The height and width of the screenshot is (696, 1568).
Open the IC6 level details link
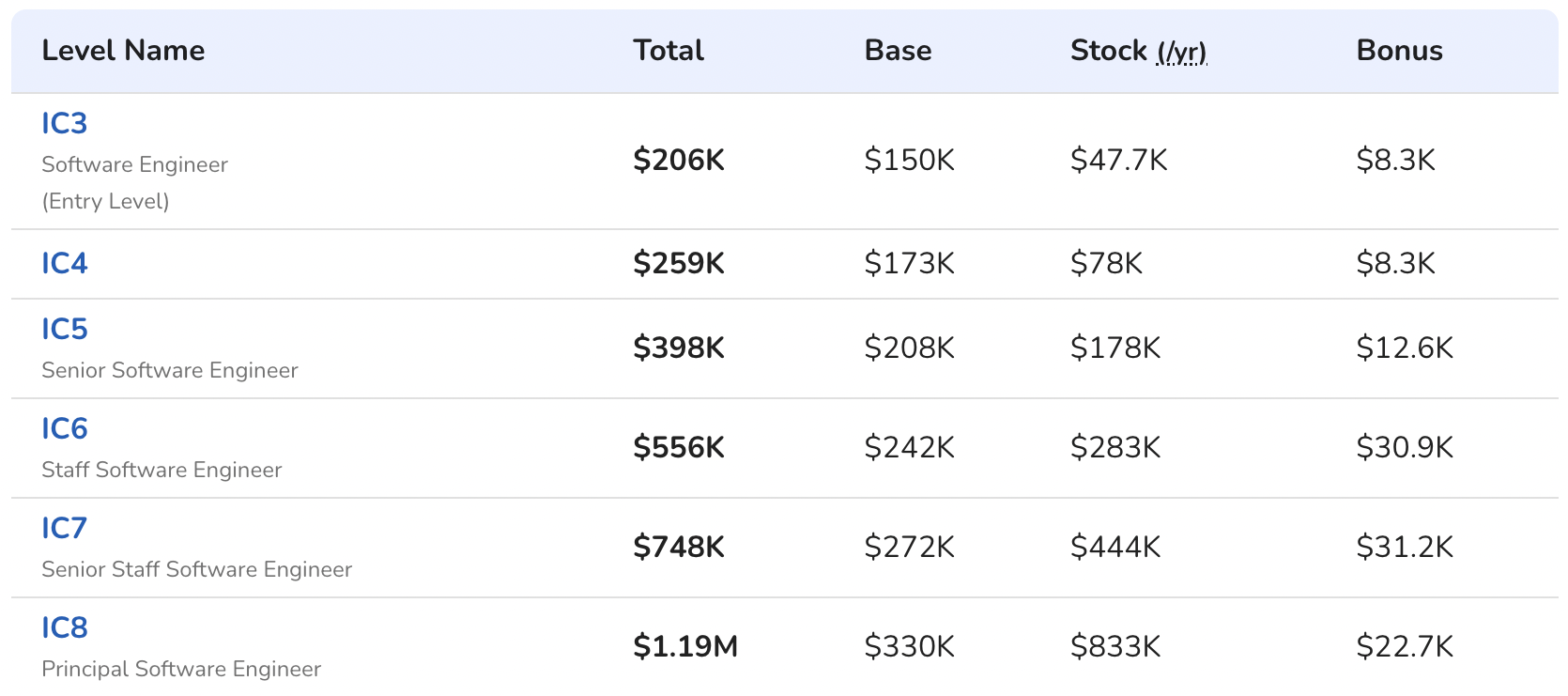(63, 429)
